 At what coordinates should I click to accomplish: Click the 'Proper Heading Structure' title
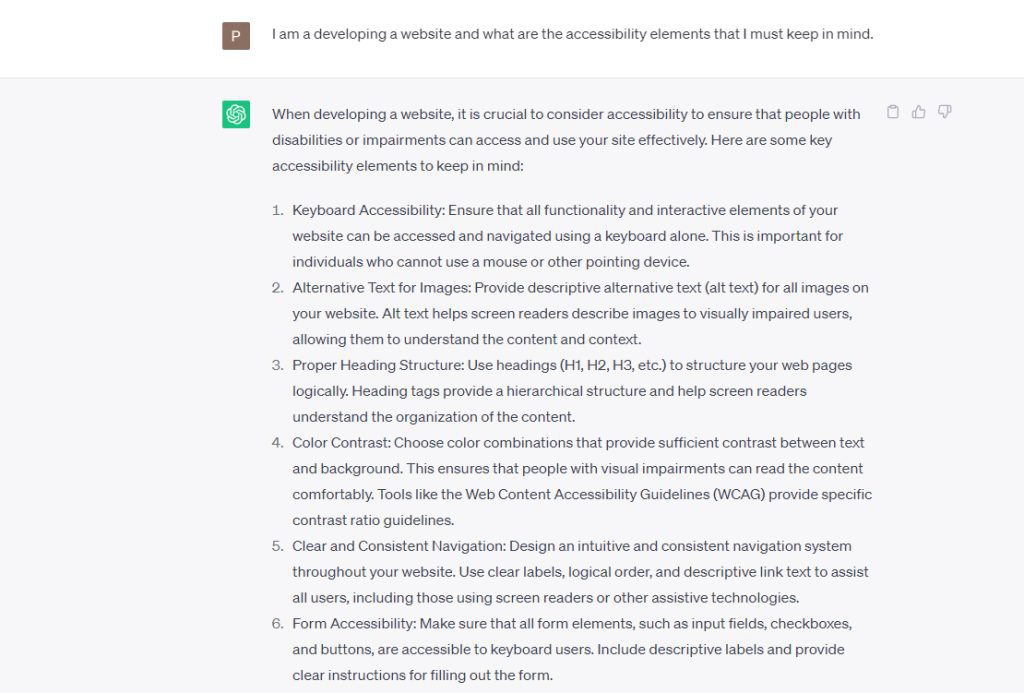(373, 366)
